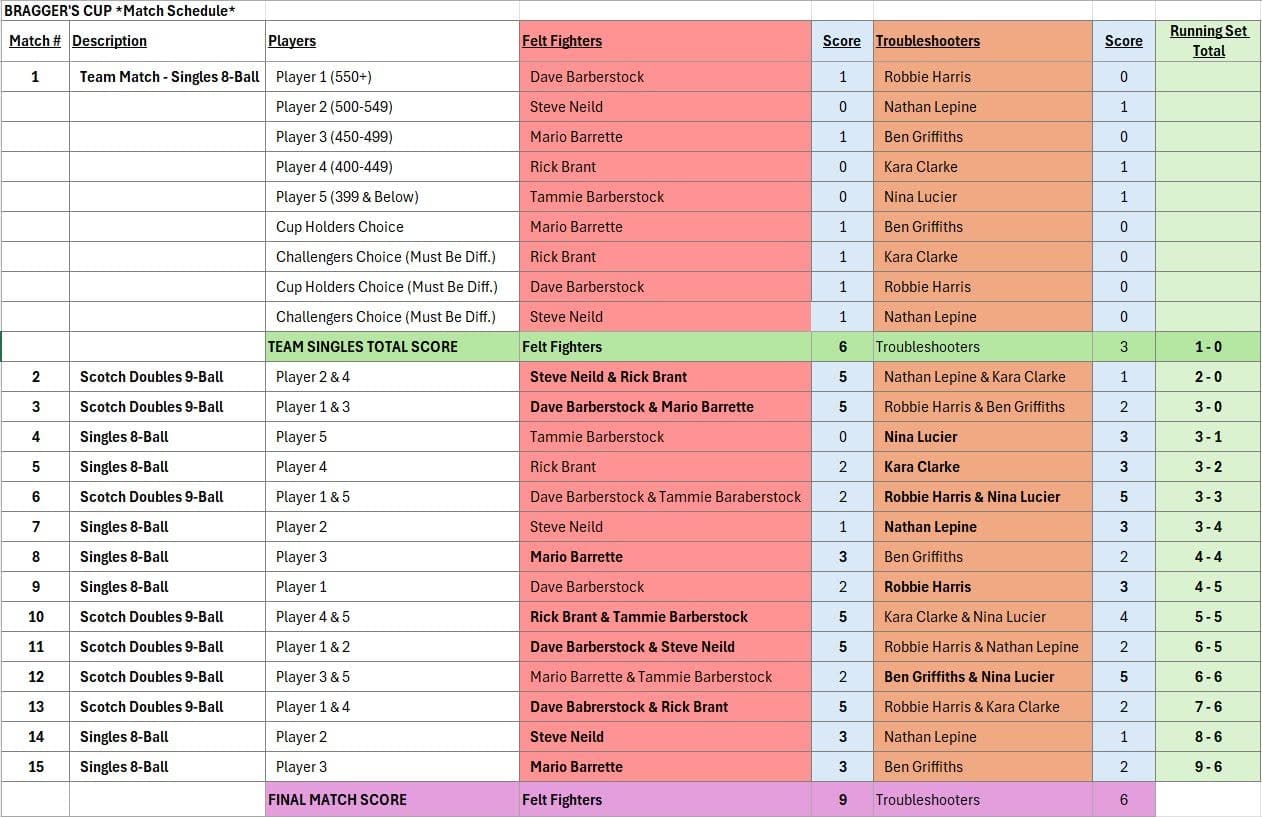Click the "Player 3 (450-499)" cell
Viewport: 1262px width, 817px height.
[392, 137]
